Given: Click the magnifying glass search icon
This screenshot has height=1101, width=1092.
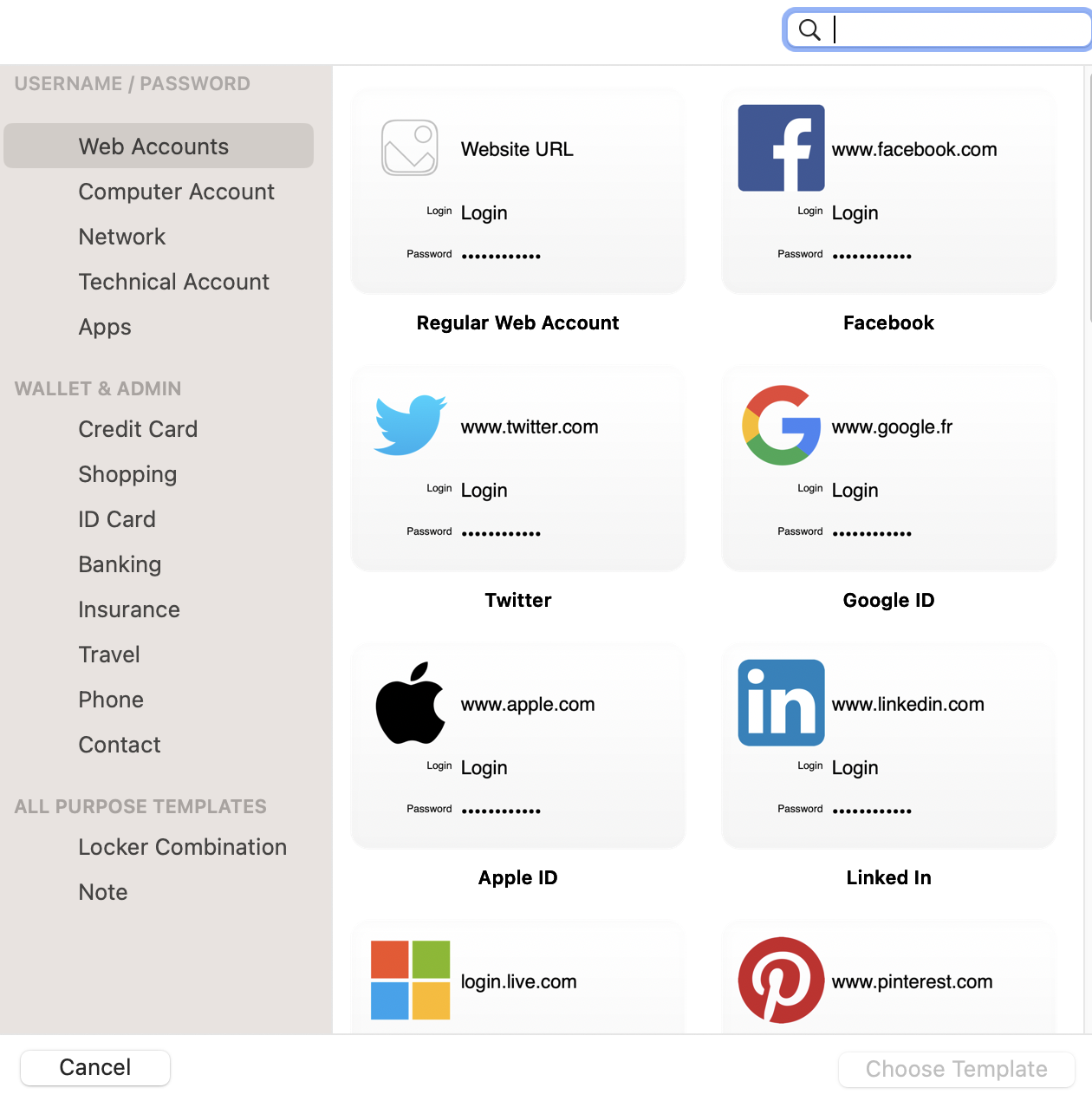Looking at the screenshot, I should click(x=809, y=29).
